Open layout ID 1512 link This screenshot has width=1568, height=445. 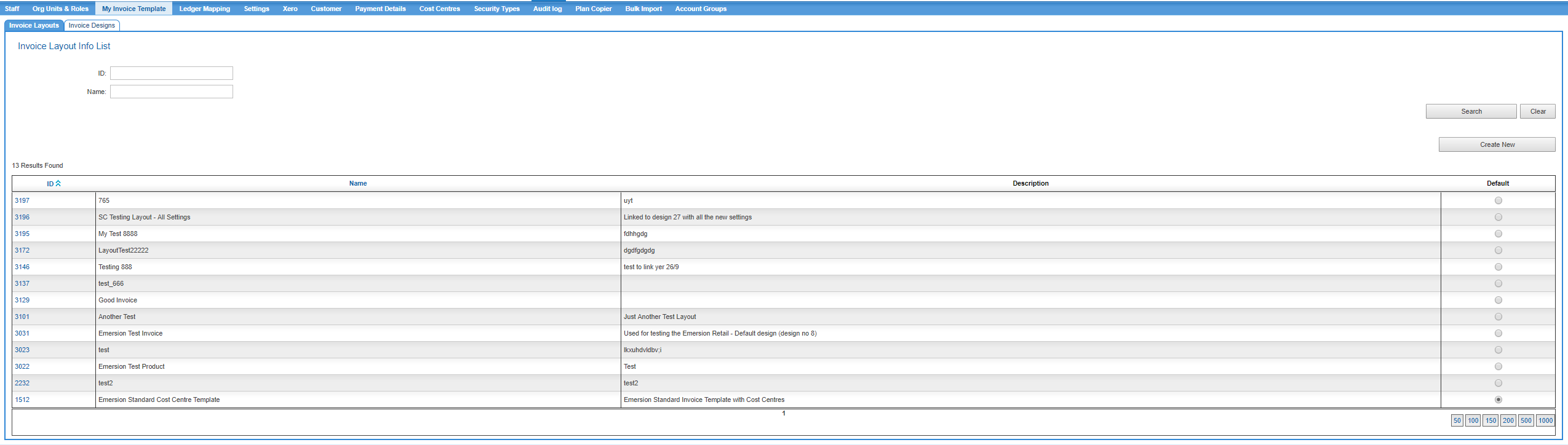tap(22, 400)
